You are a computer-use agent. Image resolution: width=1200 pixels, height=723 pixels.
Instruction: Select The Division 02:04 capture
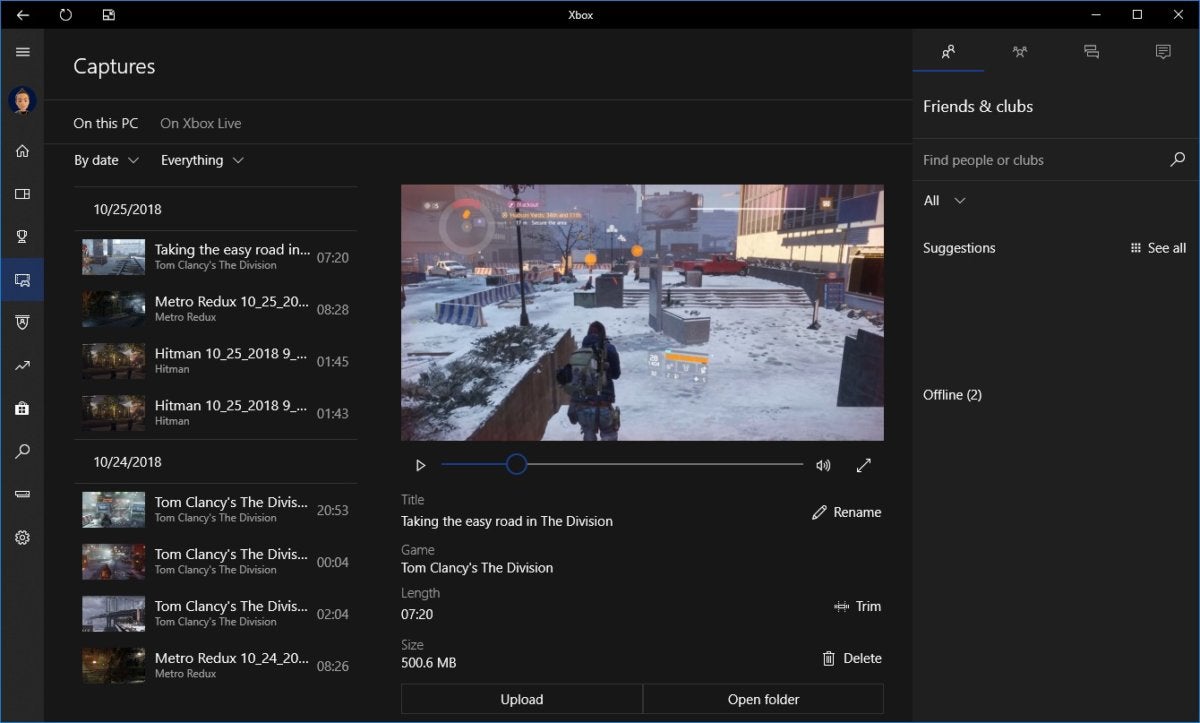[x=216, y=614]
